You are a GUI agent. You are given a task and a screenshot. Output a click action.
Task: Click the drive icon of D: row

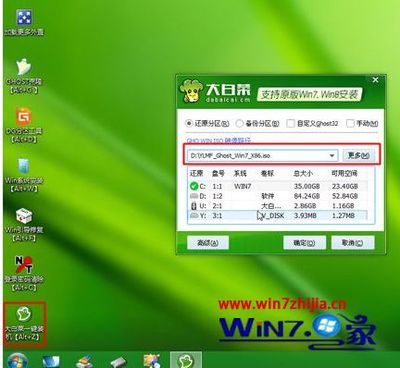coord(194,196)
